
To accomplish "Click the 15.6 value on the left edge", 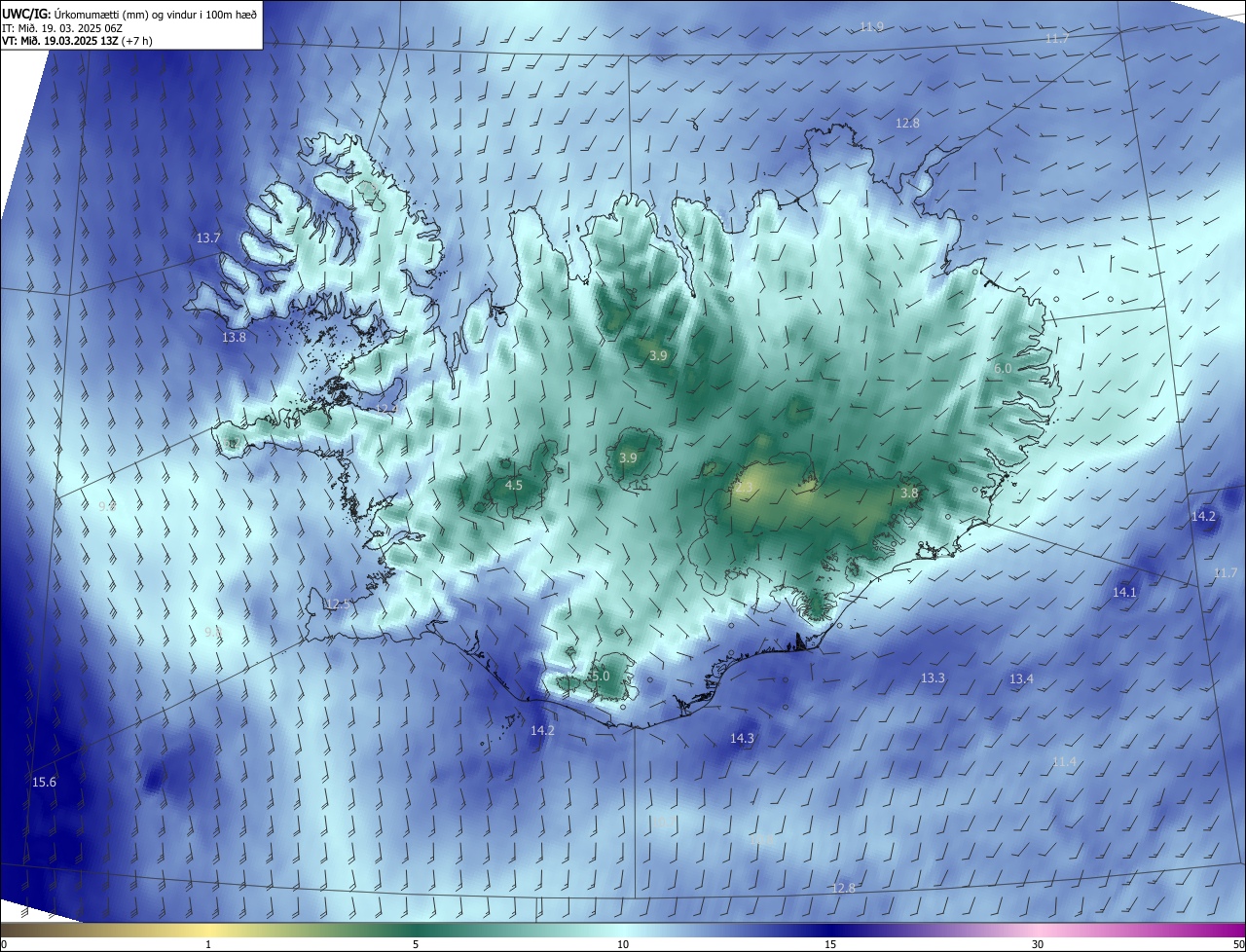I will (44, 783).
